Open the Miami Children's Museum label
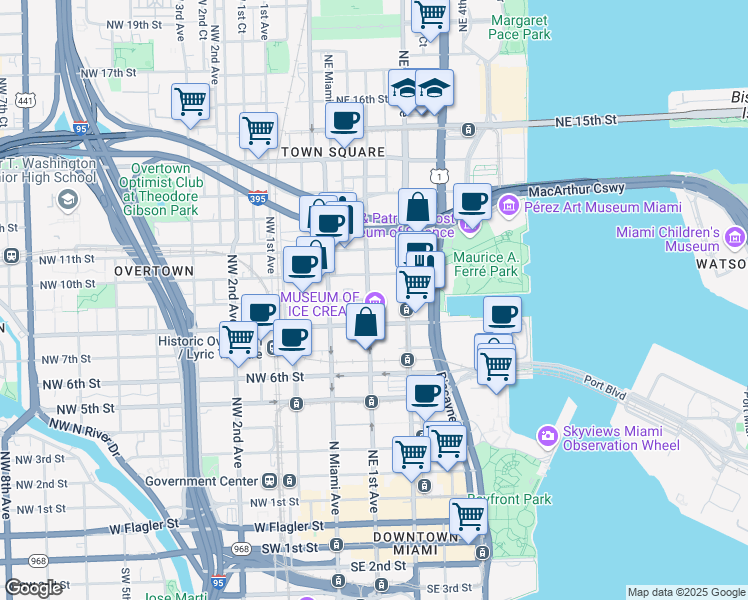Viewport: 748px width, 600px height. pyautogui.click(x=668, y=239)
